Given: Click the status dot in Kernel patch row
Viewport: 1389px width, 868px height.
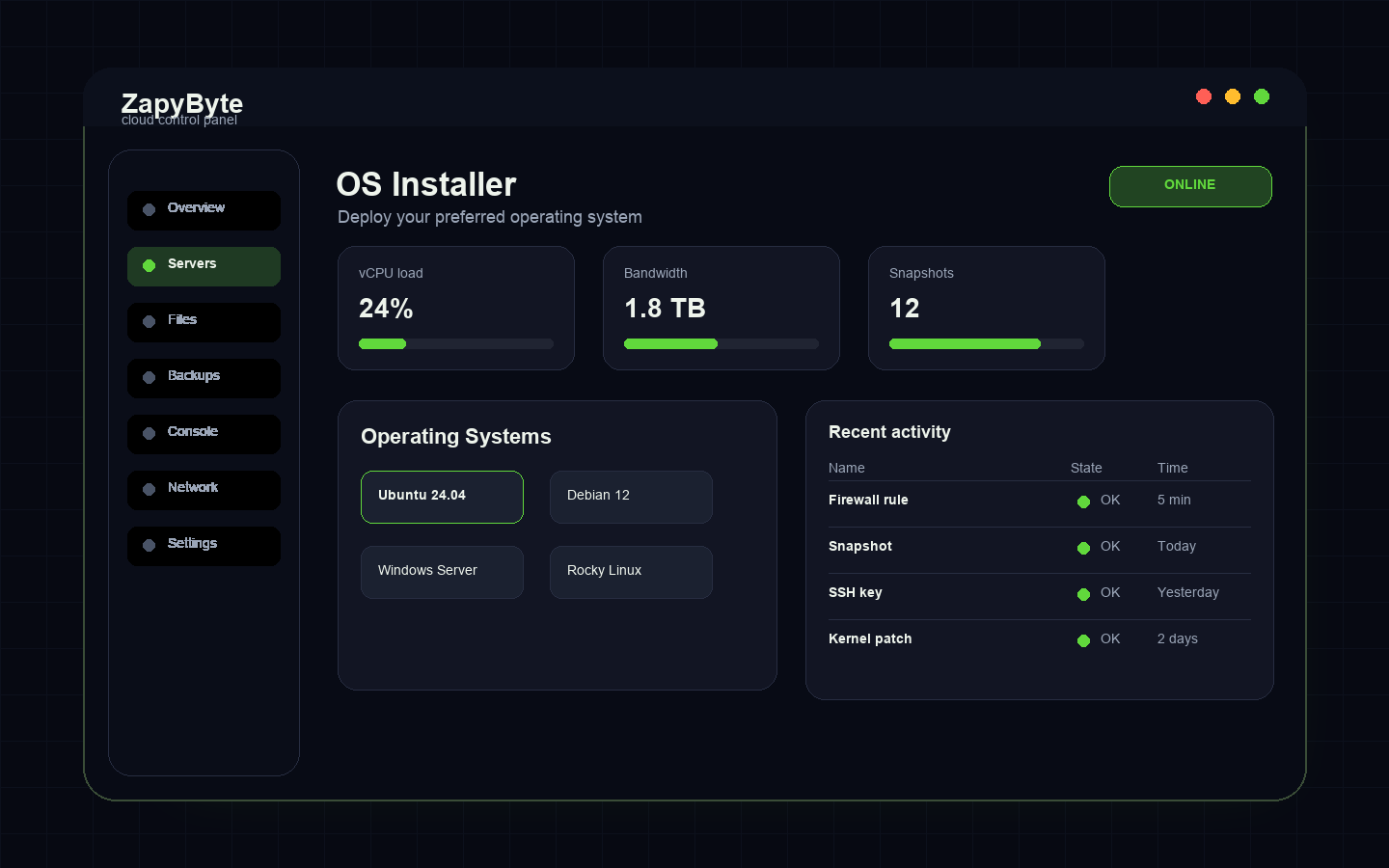Looking at the screenshot, I should point(1083,640).
